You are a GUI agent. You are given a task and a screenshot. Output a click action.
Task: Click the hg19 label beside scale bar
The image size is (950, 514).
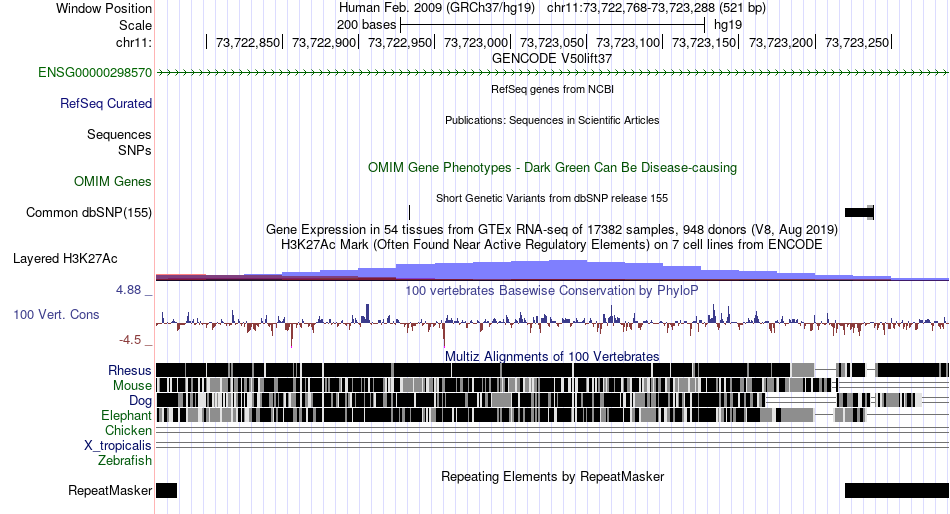pos(728,25)
